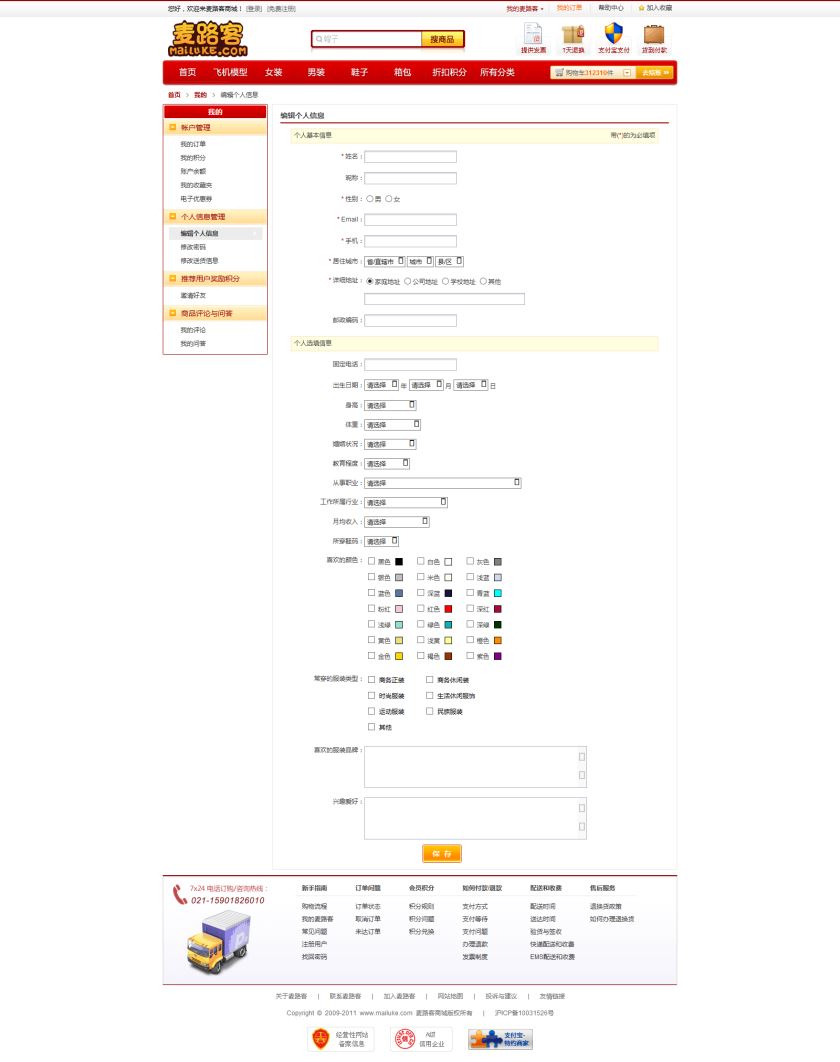Click the shopping cart icon
Viewport: 840px width, 1062px height.
[559, 72]
